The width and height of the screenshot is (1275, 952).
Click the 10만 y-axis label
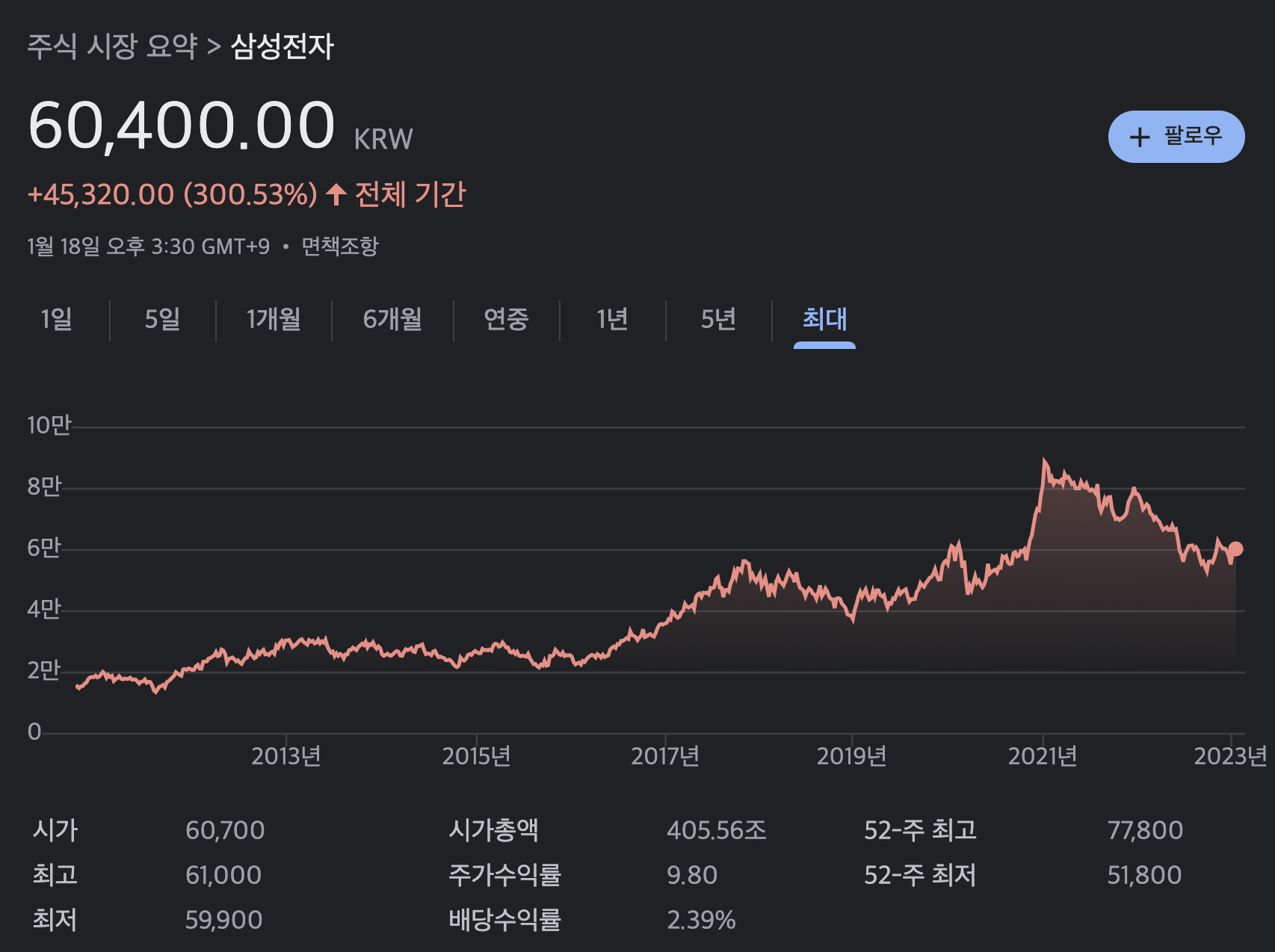click(49, 425)
